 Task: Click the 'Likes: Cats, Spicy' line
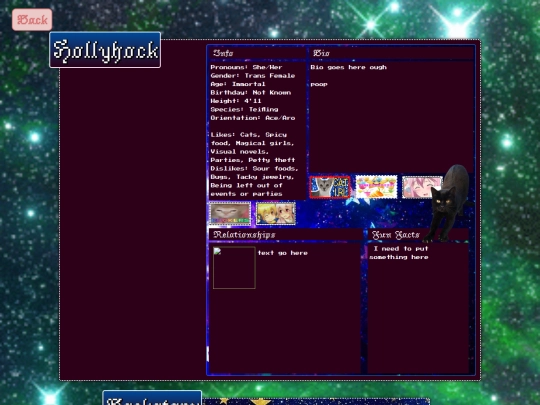[249, 135]
